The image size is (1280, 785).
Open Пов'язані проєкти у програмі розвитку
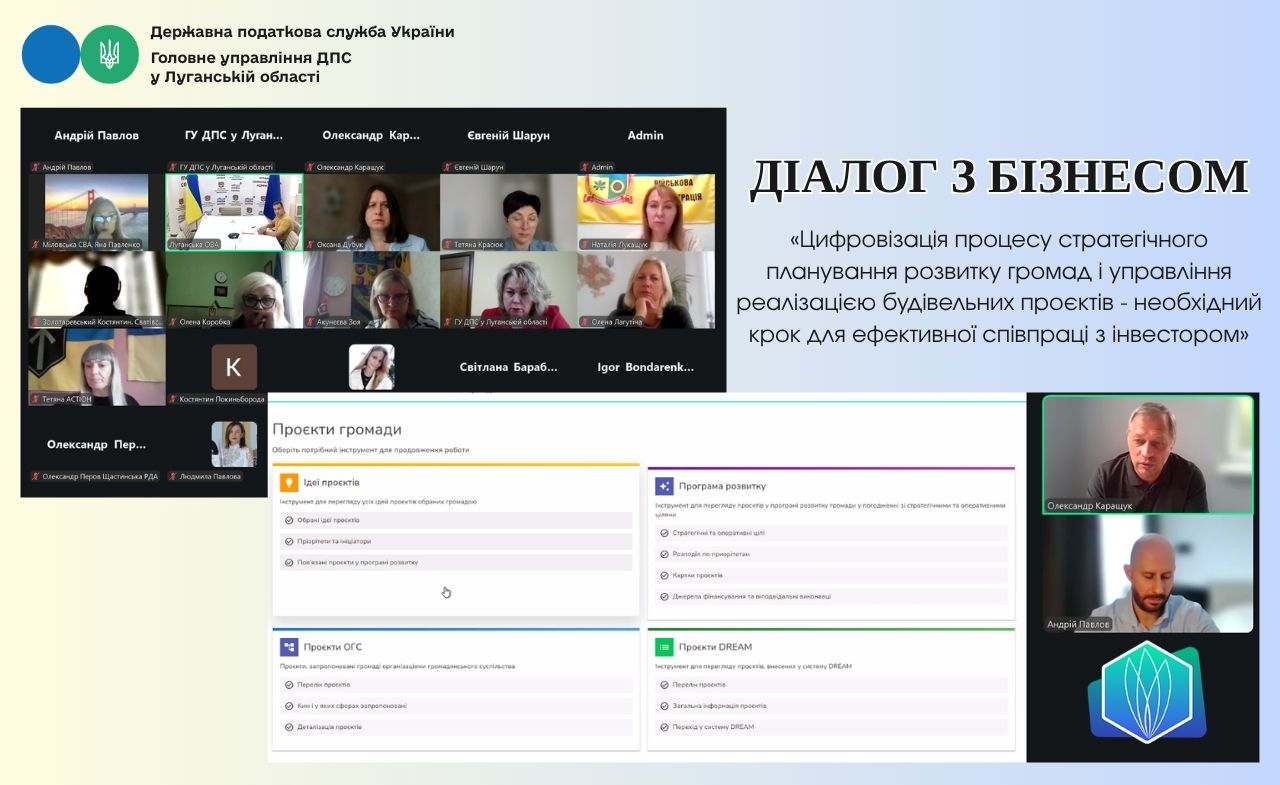pyautogui.click(x=456, y=562)
